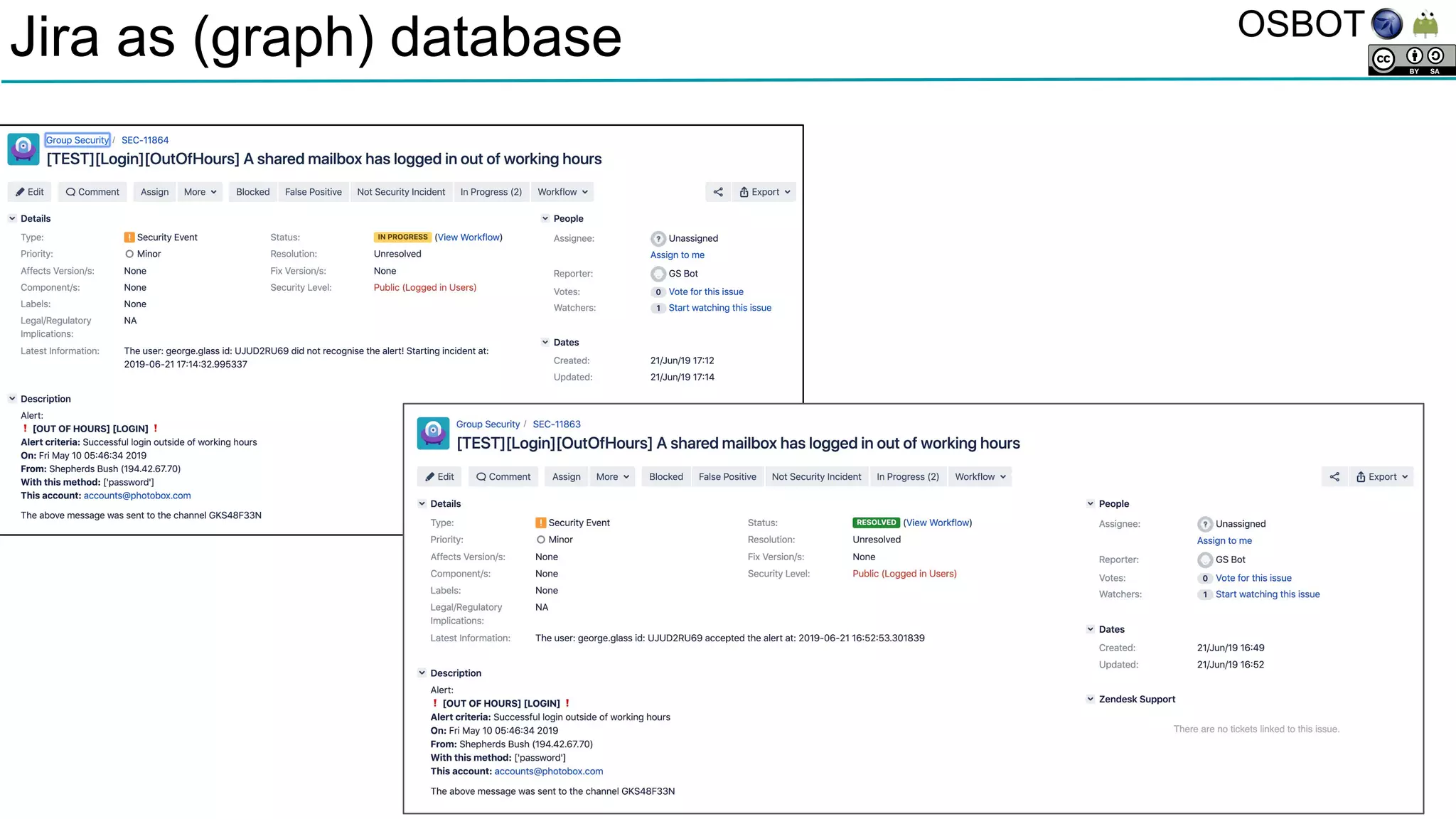
Task: Mark SEC-11864 as False Positive
Action: coord(314,192)
